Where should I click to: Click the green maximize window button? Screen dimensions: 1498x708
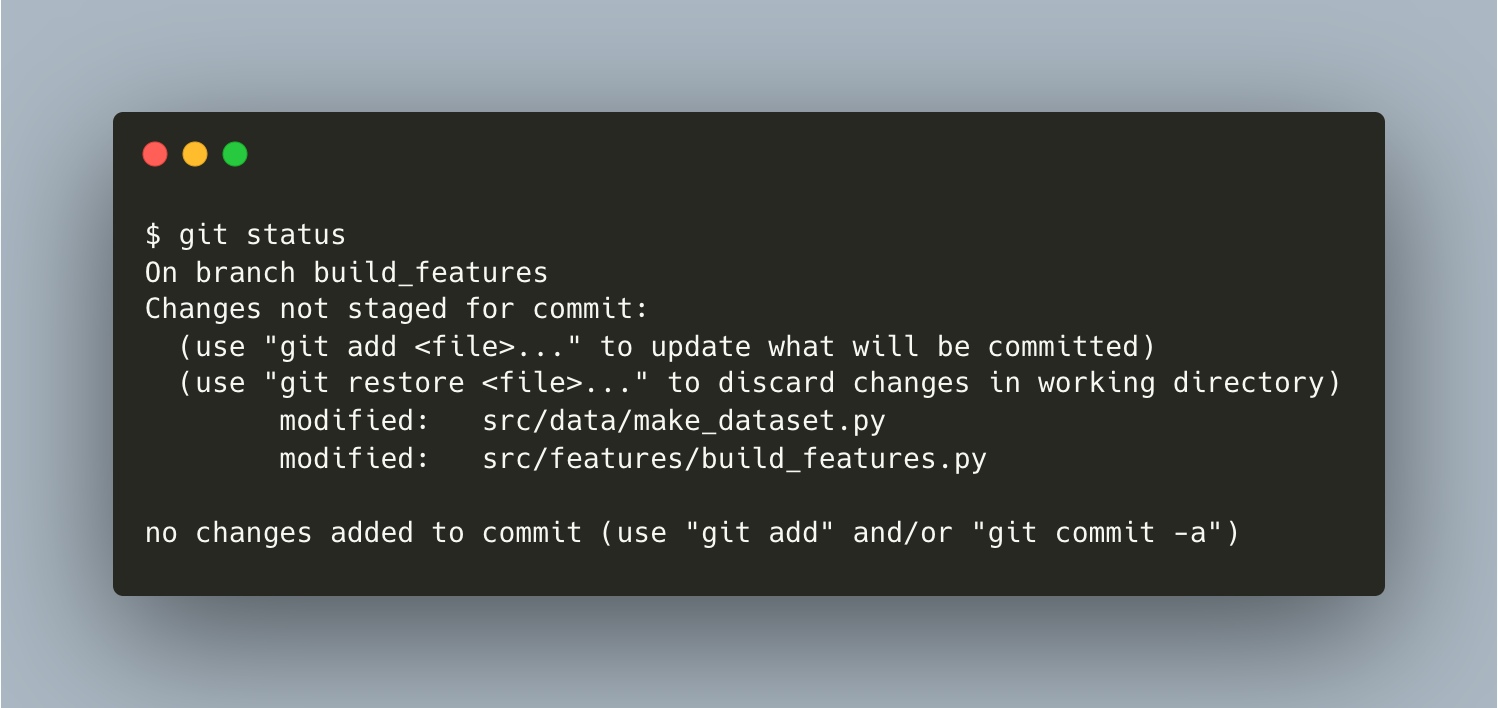click(235, 154)
